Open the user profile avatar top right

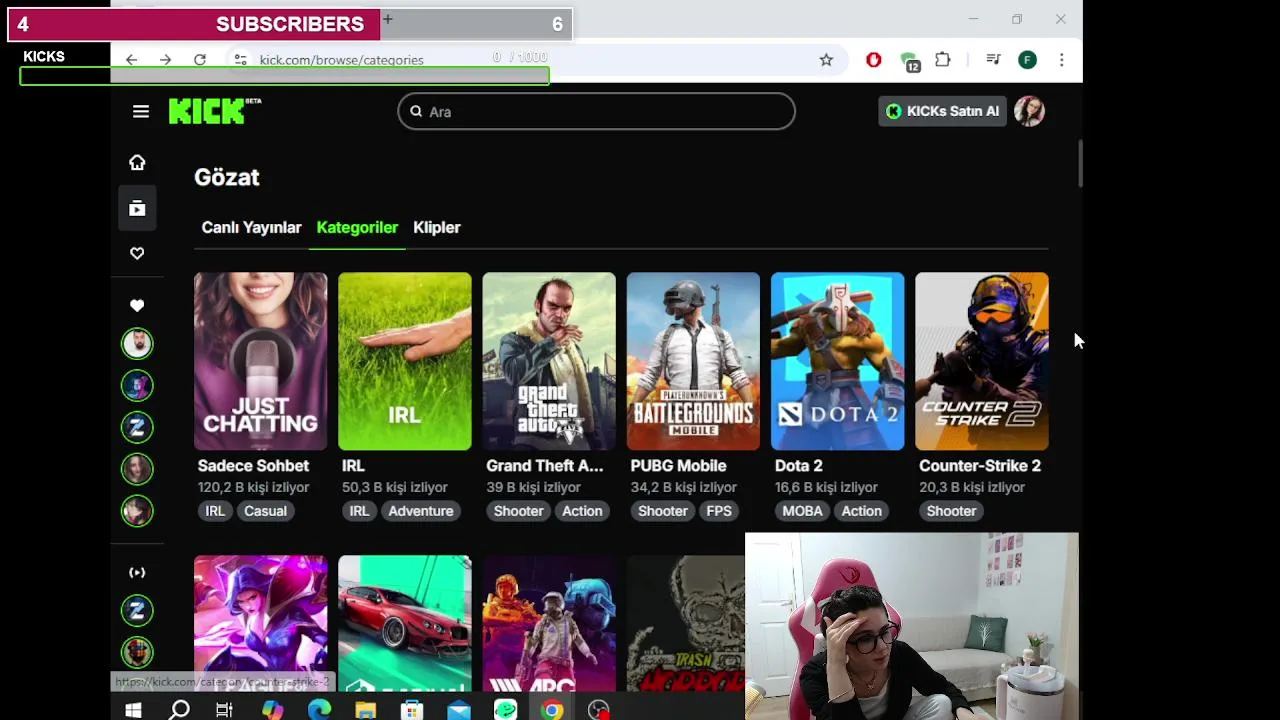[1029, 111]
